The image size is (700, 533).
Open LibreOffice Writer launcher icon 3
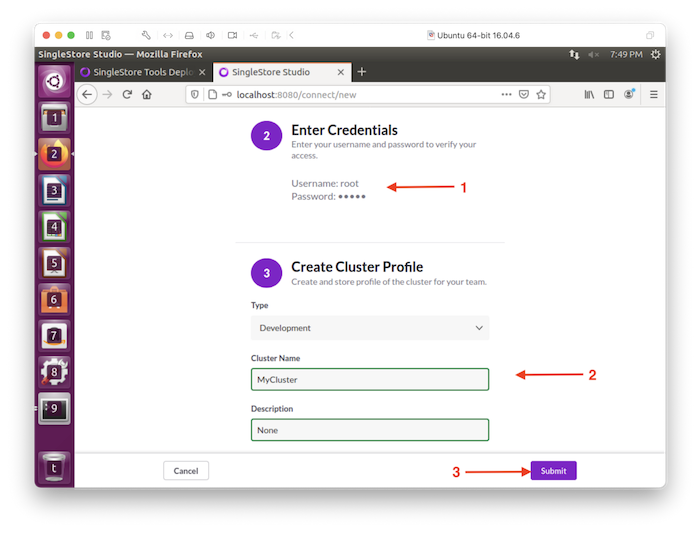54,191
